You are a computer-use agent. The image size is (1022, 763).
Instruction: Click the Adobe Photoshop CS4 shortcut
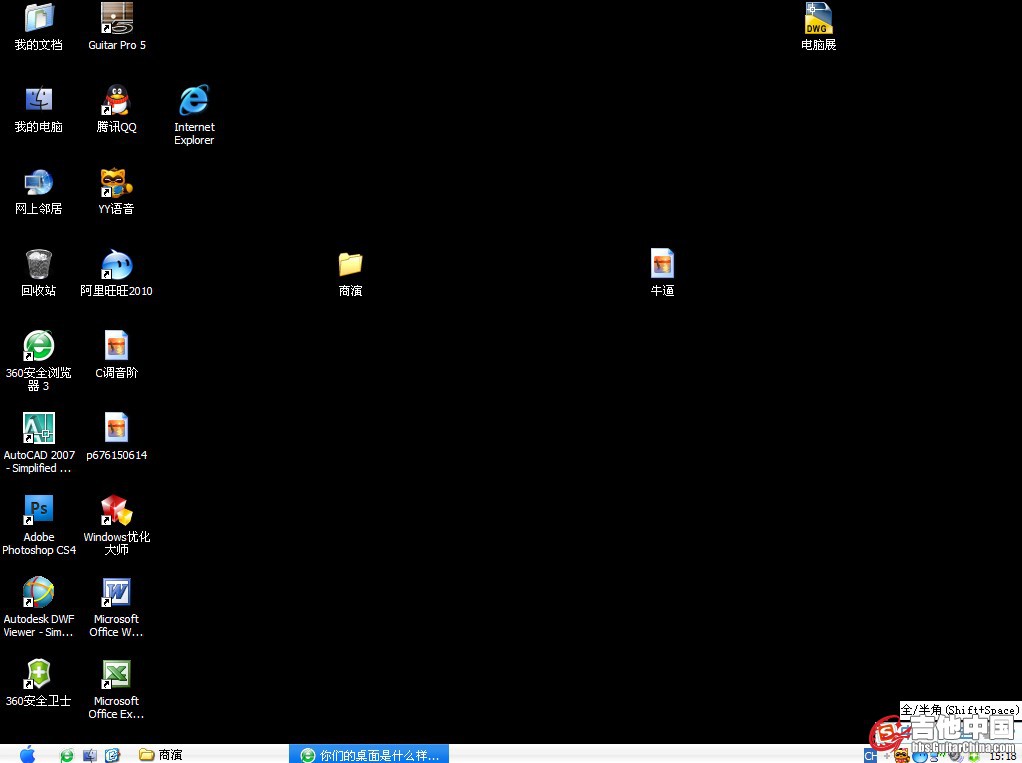coord(38,525)
